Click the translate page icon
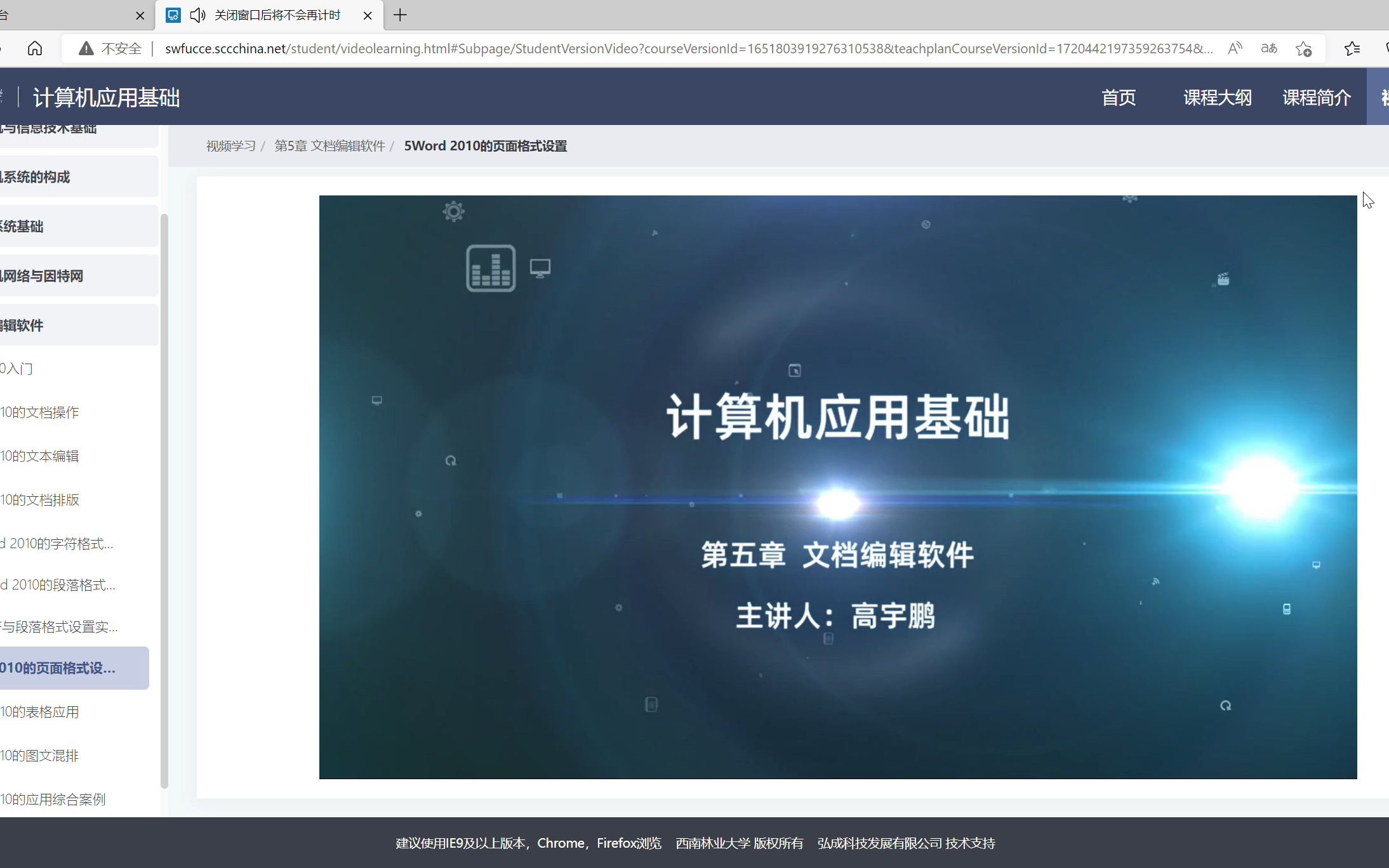1389x868 pixels. tap(1268, 48)
